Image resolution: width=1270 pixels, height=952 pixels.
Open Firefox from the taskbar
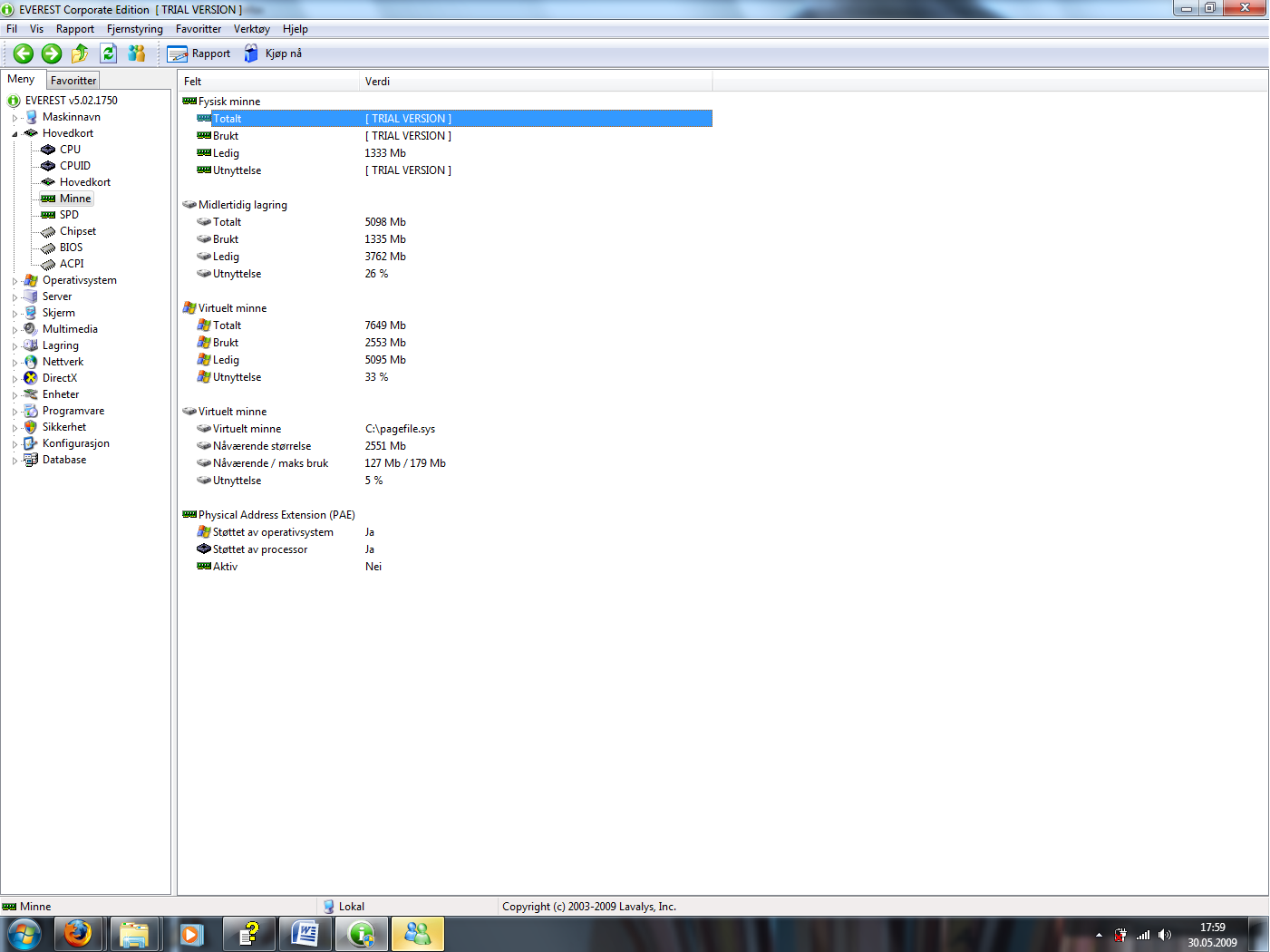pyautogui.click(x=78, y=934)
